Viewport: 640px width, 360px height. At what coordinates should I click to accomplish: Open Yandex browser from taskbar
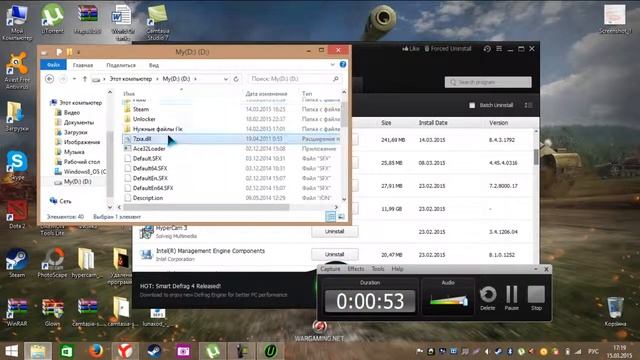pyautogui.click(x=125, y=351)
